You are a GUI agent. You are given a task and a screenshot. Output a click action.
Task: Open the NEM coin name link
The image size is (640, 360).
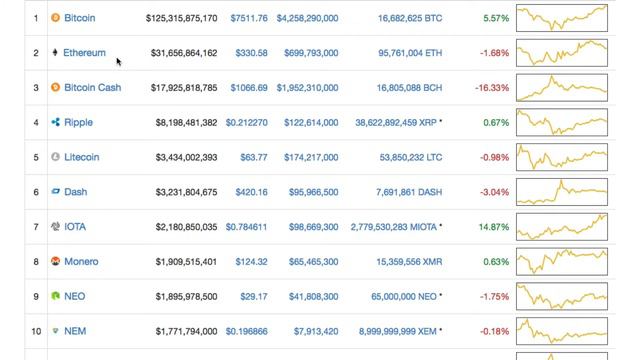click(75, 331)
